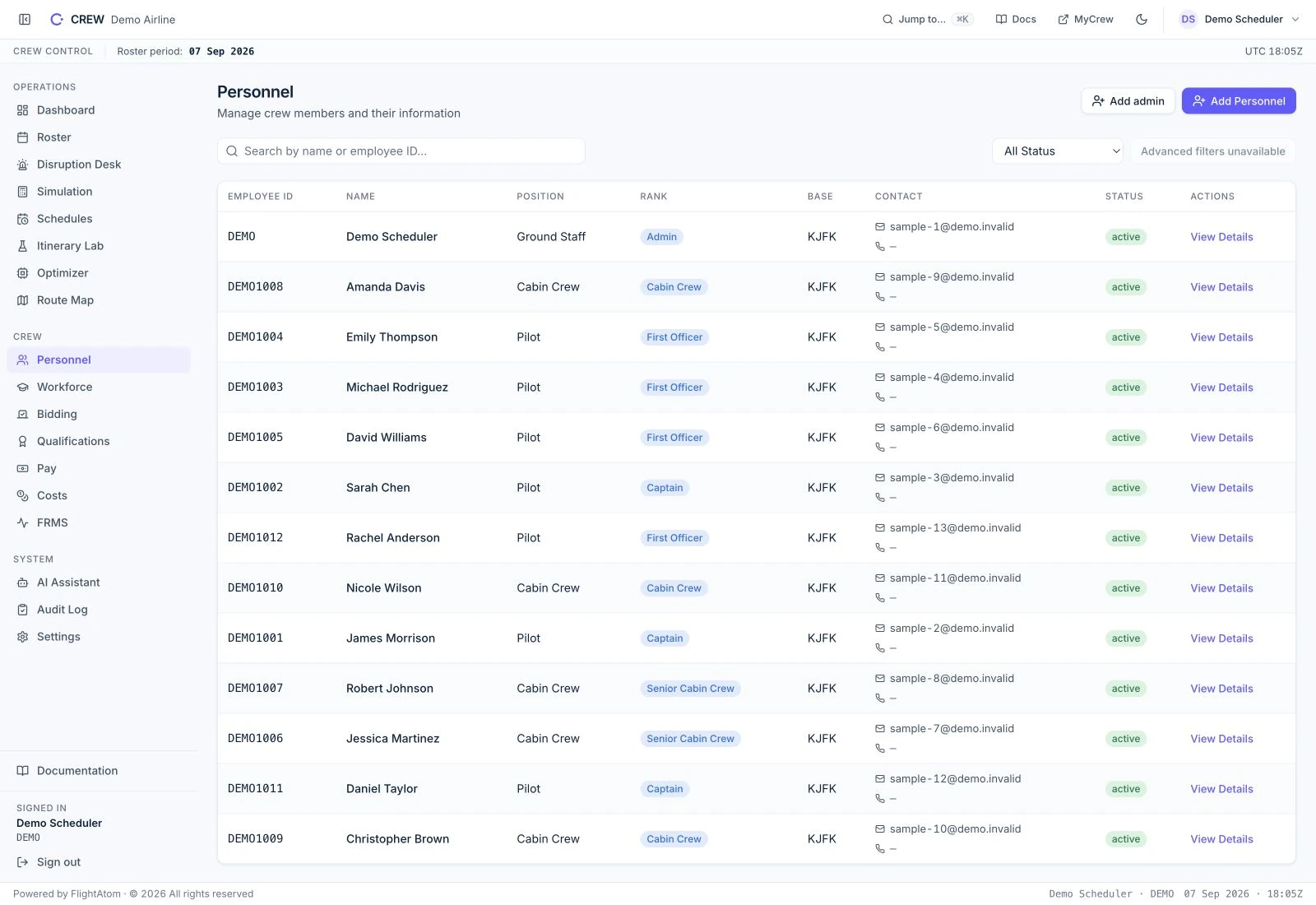1316x905 pixels.
Task: Click the name Michael Rodriguez
Action: point(397,388)
